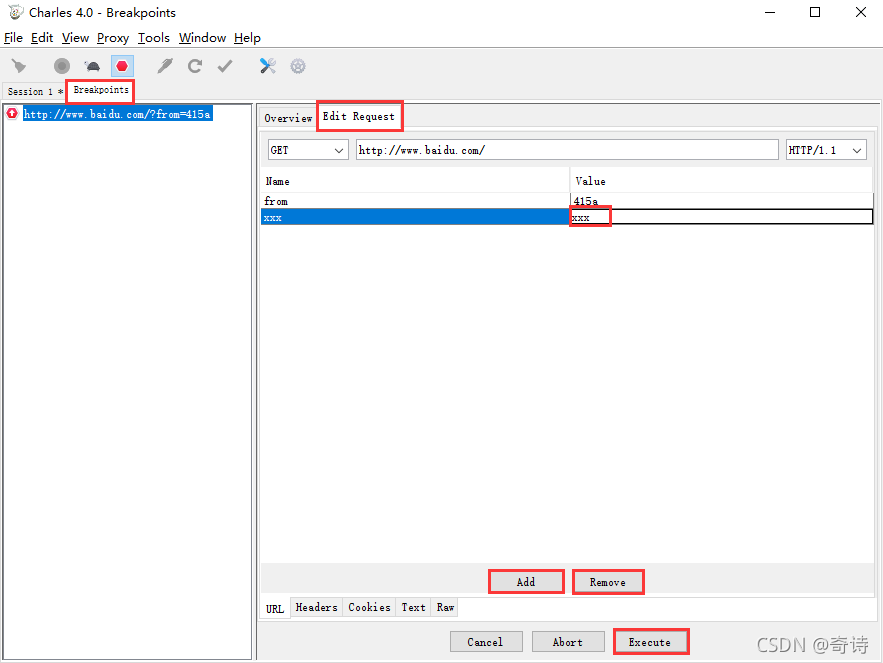Open the Settings gear icon

[x=298, y=66]
